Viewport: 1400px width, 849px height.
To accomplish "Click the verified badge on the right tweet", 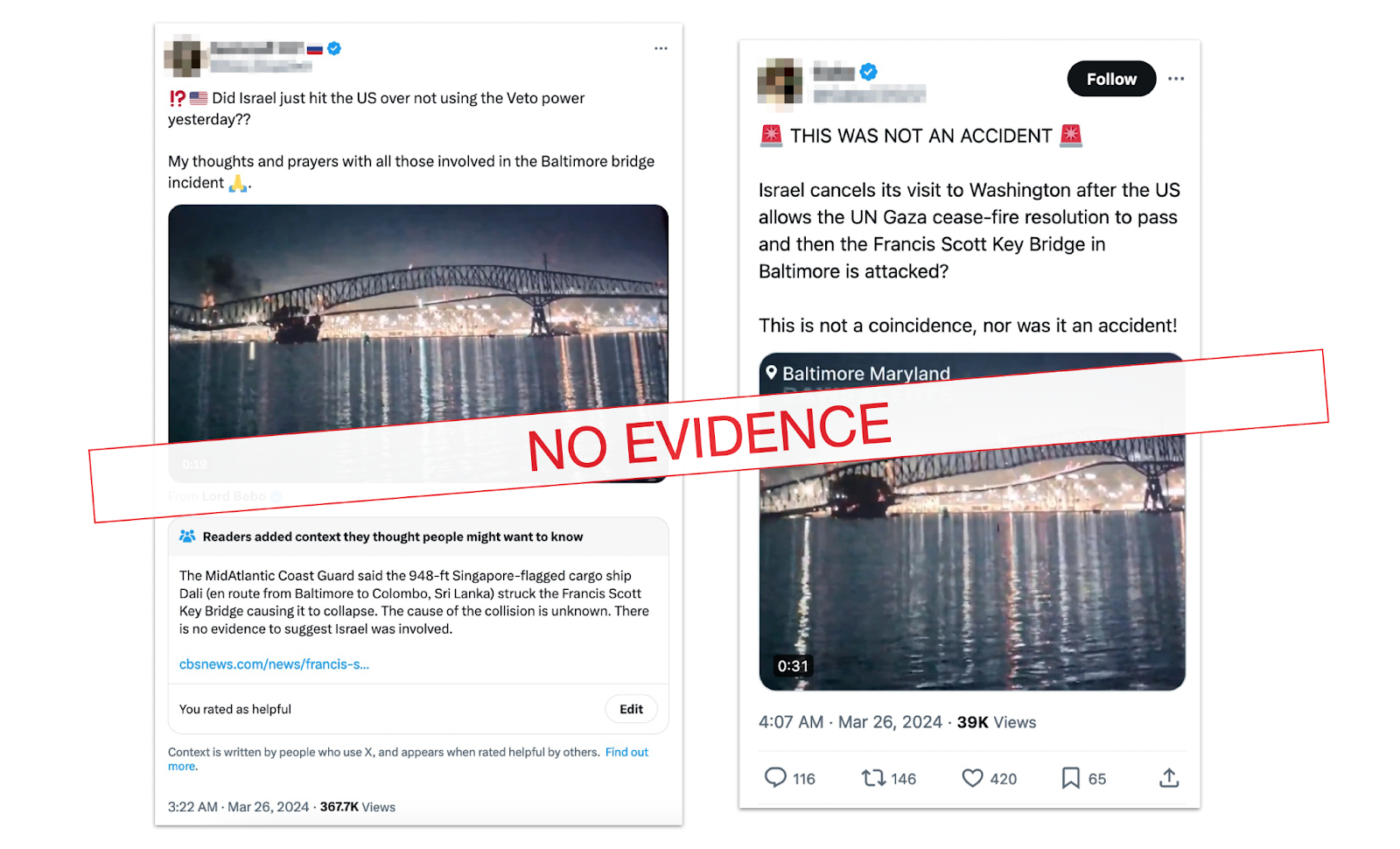I will coord(869,72).
